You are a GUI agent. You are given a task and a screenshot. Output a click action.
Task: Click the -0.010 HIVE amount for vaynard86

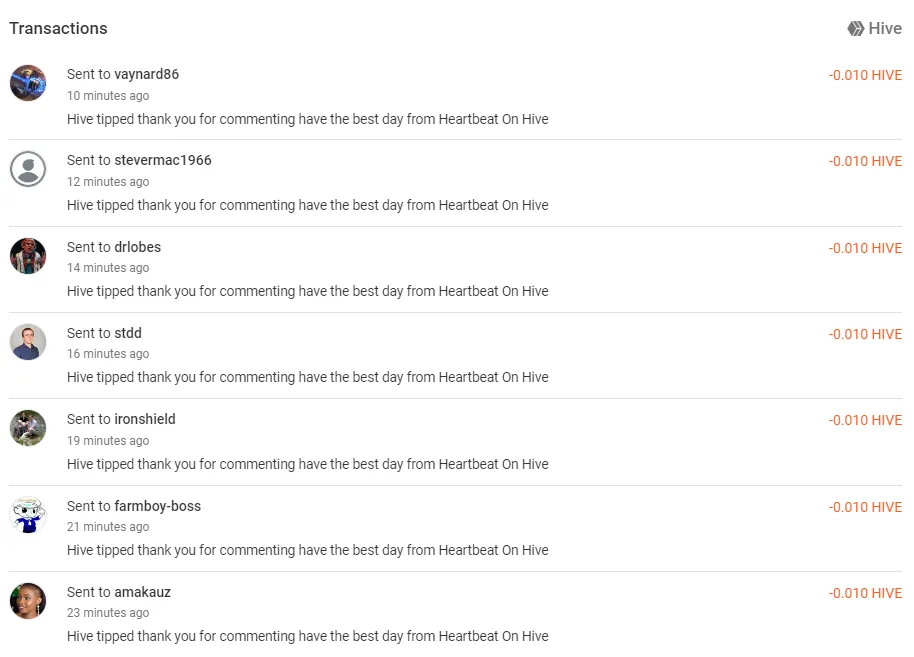point(865,75)
